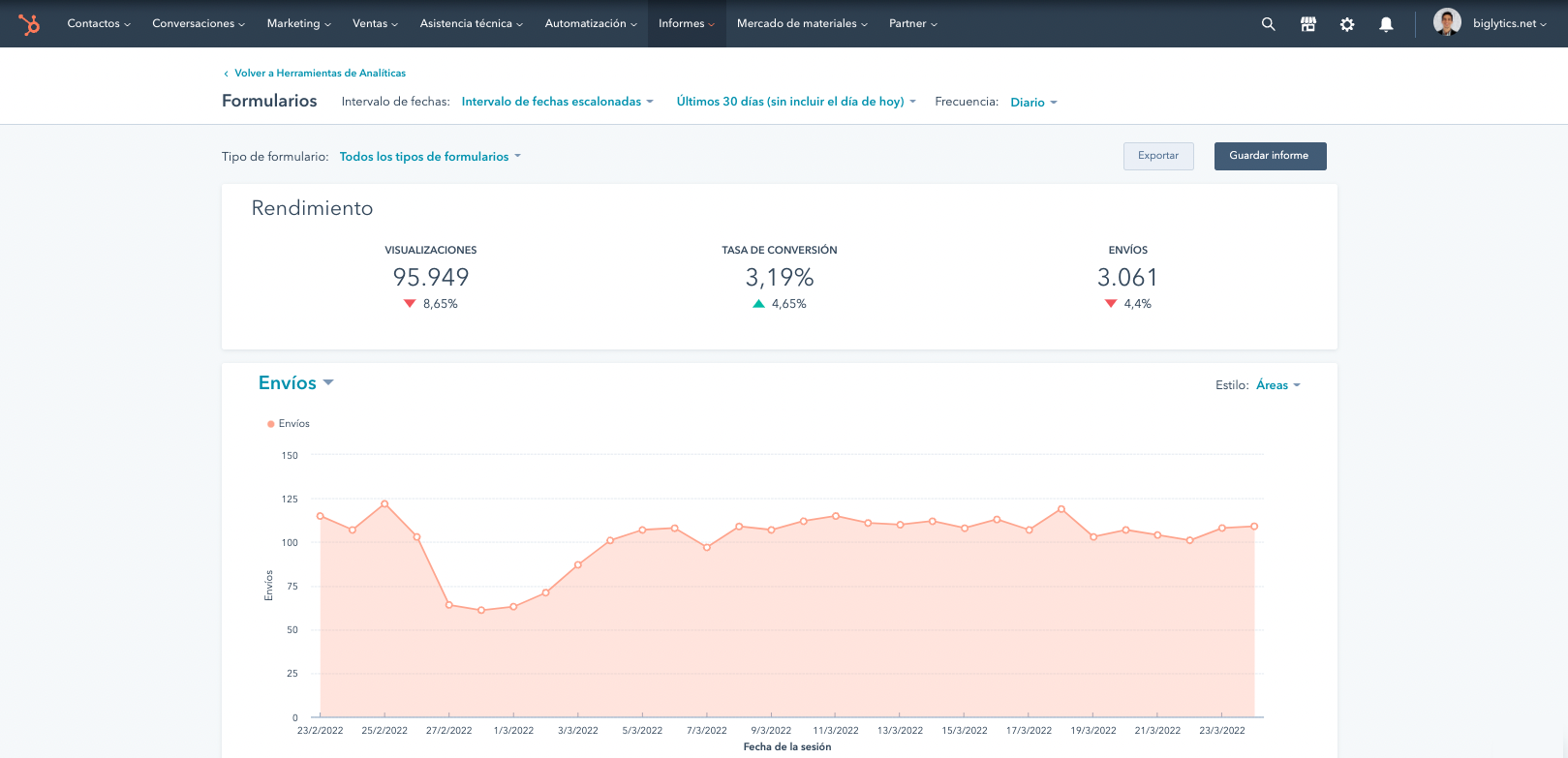Click the 1/3/2022 x-axis date label
The height and width of the screenshot is (758, 1568).
(513, 731)
